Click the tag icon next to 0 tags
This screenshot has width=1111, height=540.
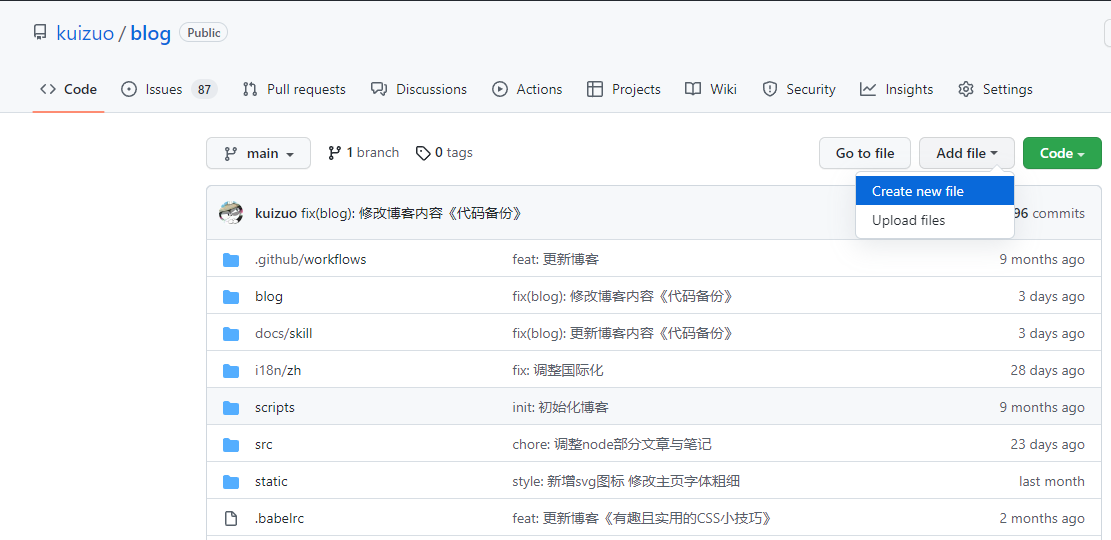tap(423, 153)
